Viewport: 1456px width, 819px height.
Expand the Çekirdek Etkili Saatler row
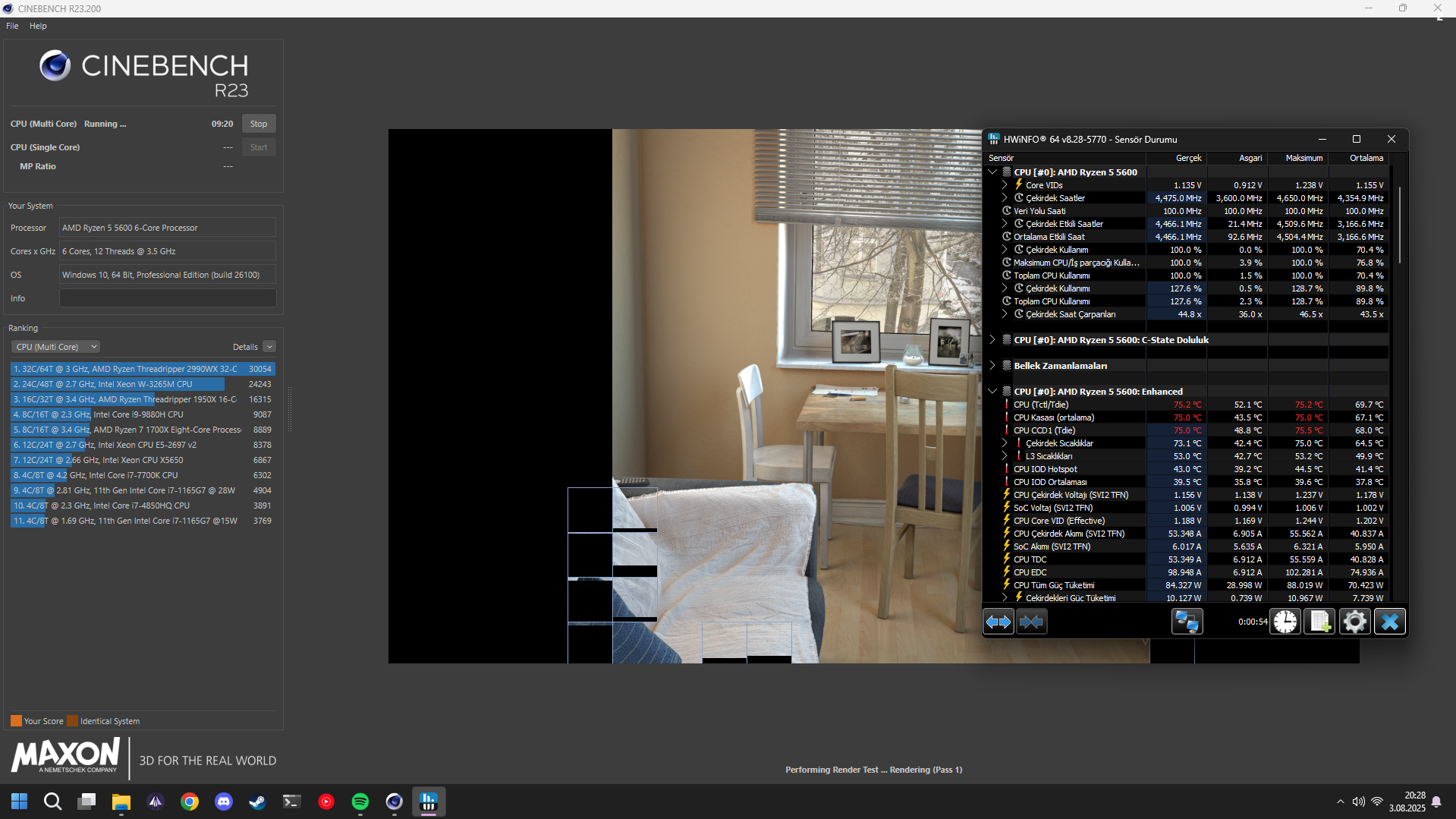[1005, 224]
